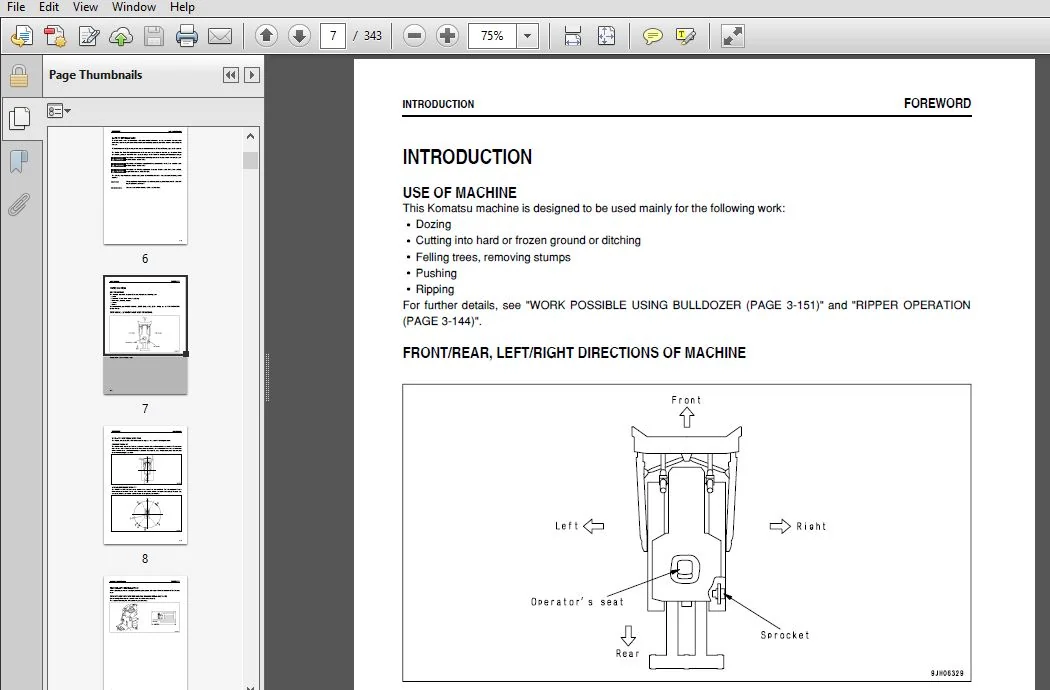Click the fit one full page icon
Image resolution: width=1050 pixels, height=690 pixels.
coord(606,36)
